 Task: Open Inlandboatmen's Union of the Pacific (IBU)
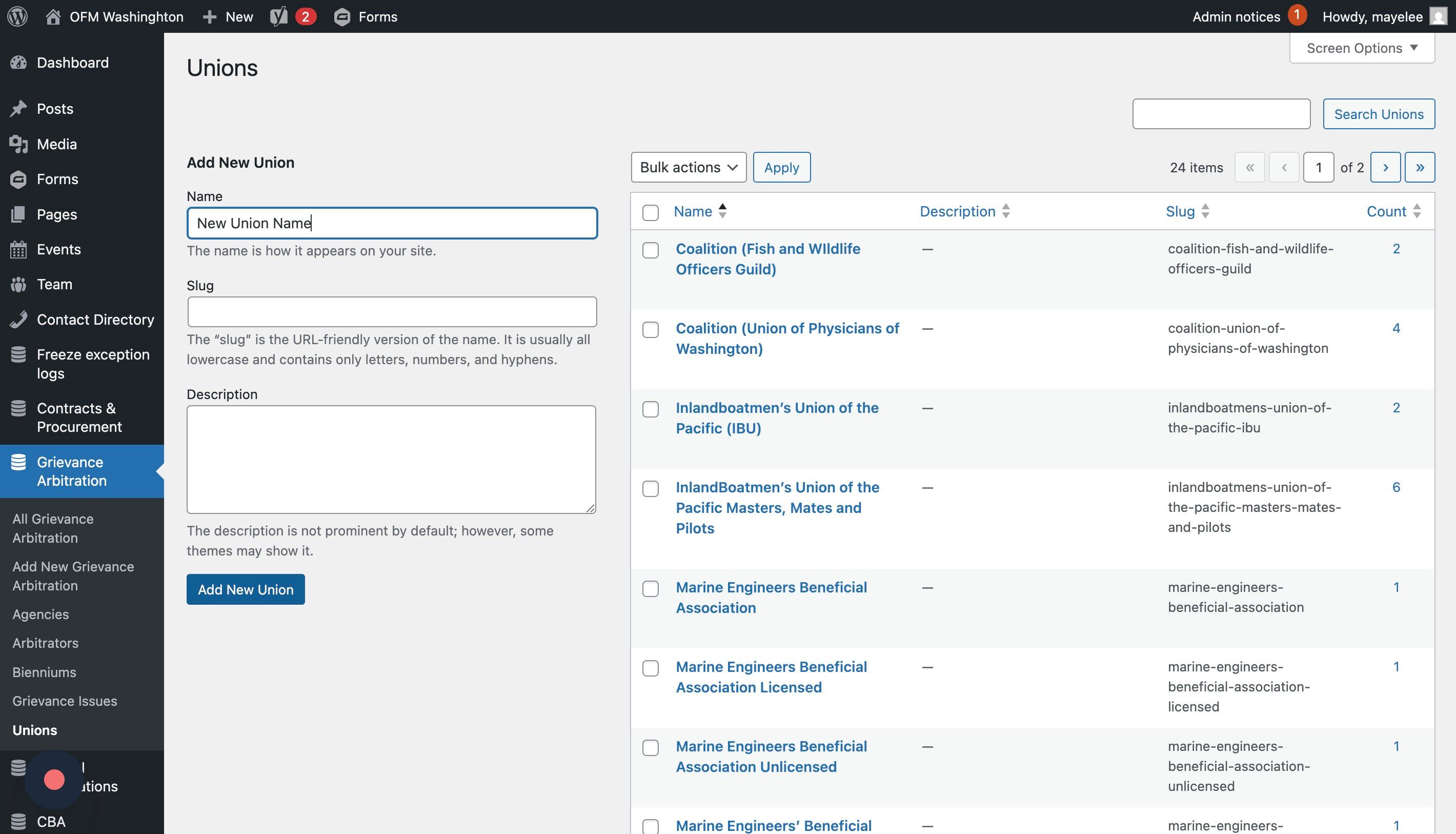pos(776,418)
